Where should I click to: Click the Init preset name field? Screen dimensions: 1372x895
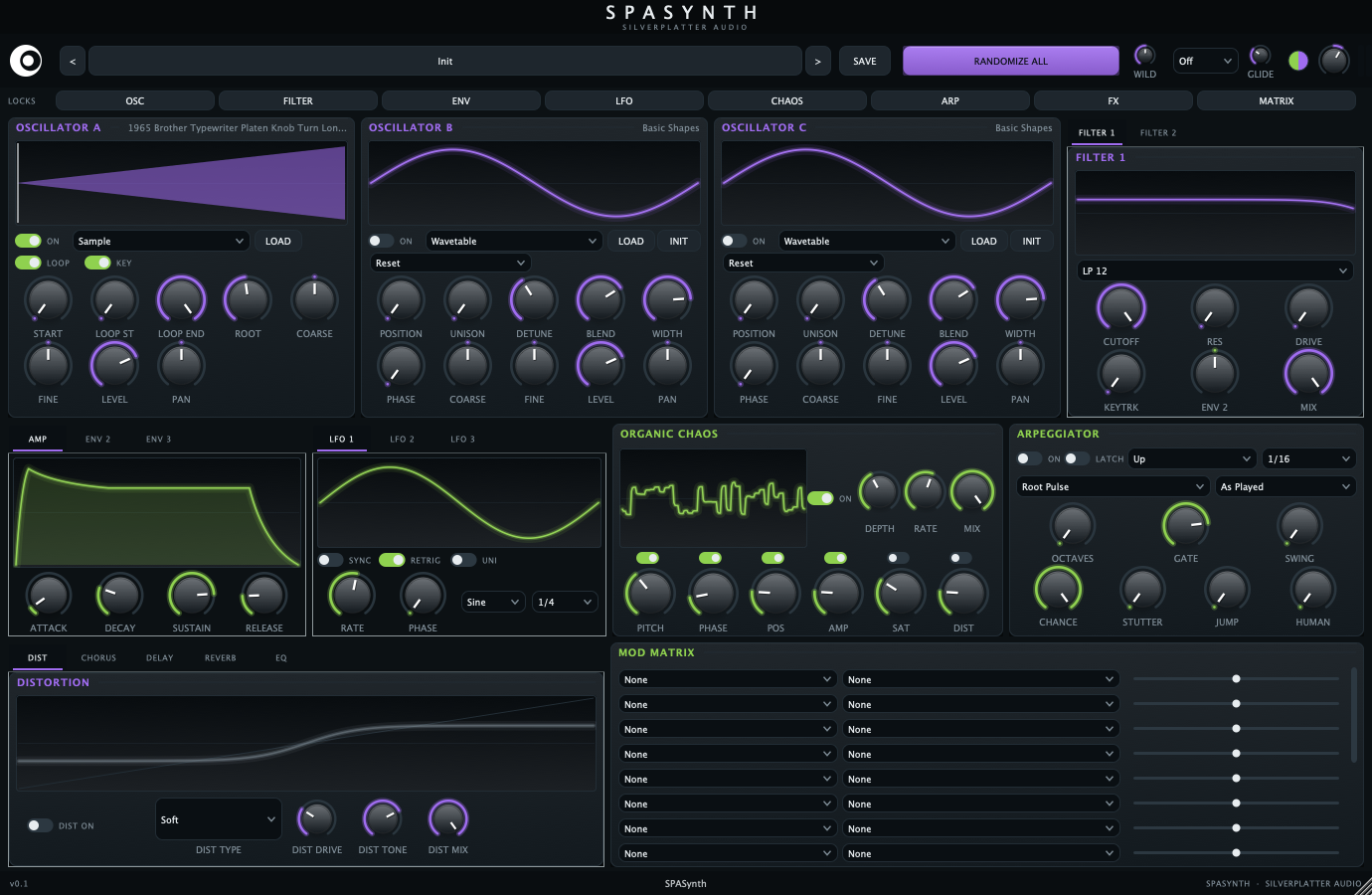(x=444, y=61)
